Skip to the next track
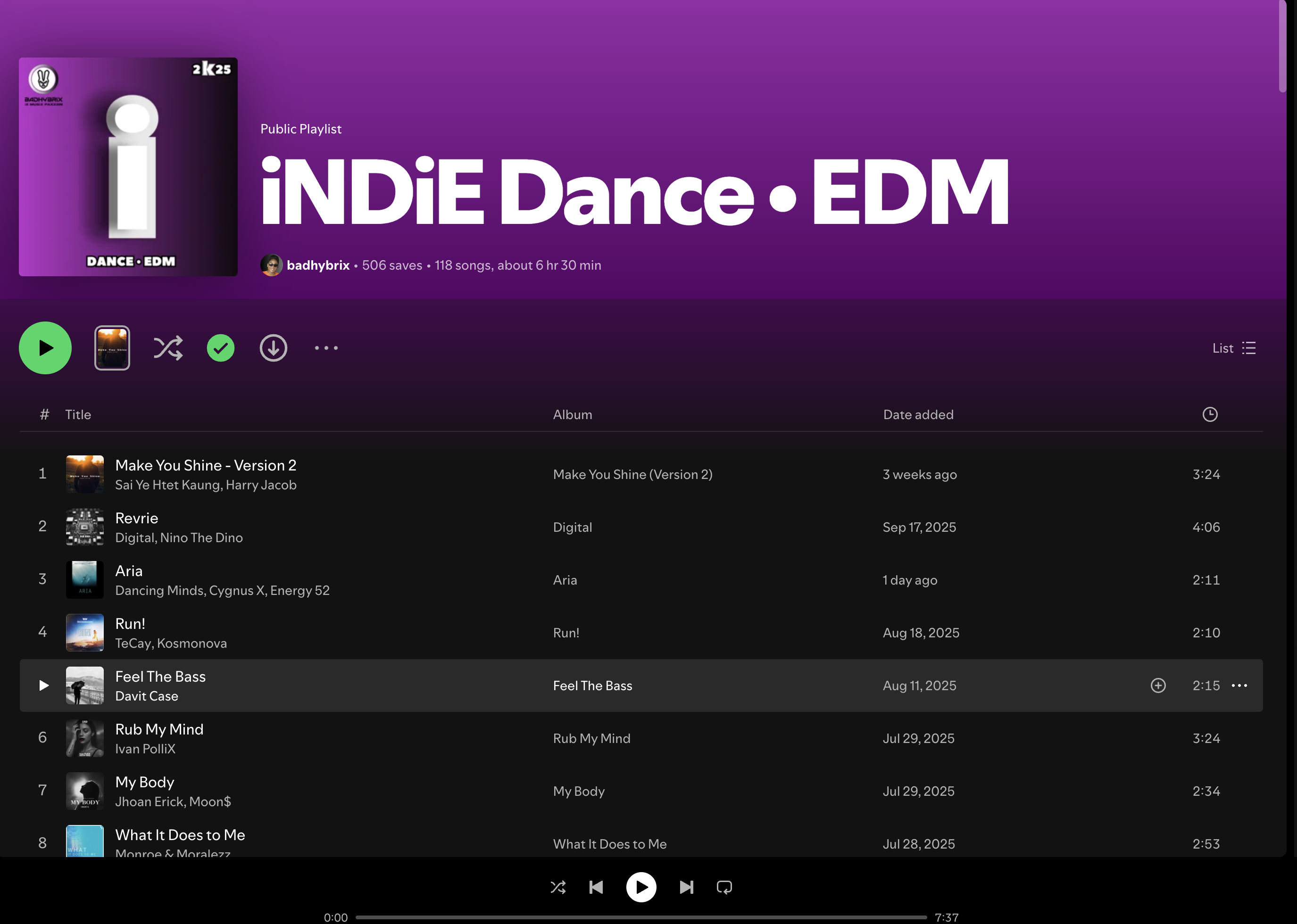Image resolution: width=1297 pixels, height=924 pixels. pyautogui.click(x=687, y=887)
